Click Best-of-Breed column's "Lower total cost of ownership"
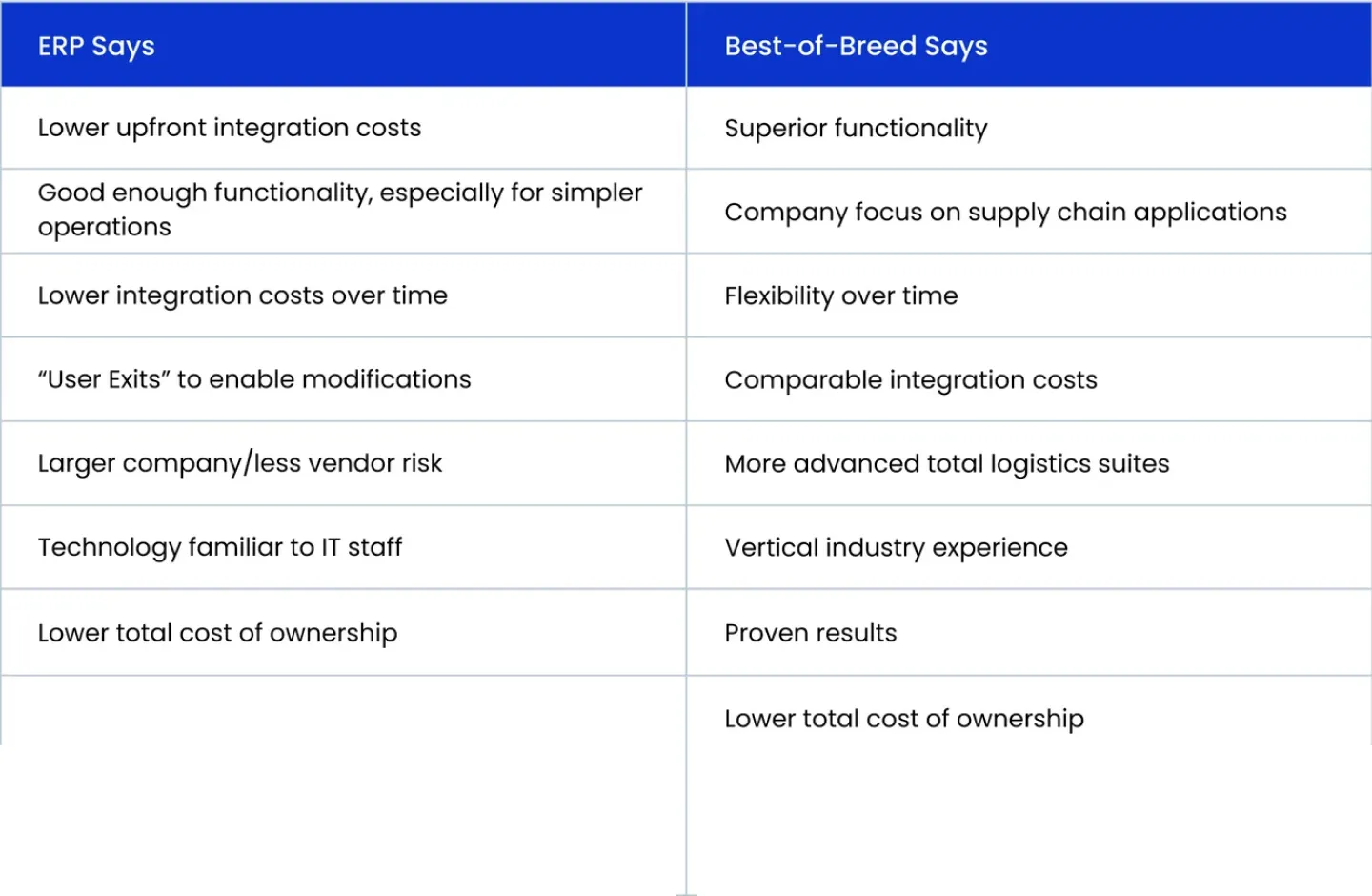 tap(904, 719)
